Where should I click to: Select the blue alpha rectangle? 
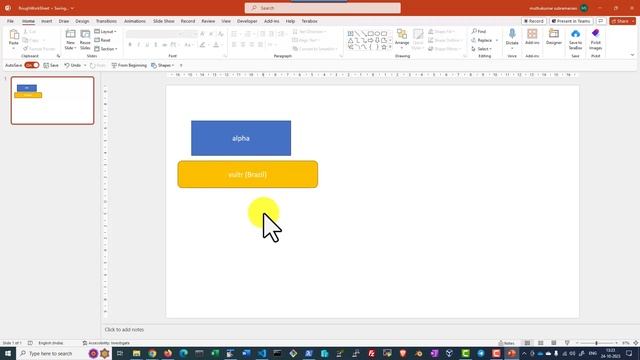click(241, 138)
